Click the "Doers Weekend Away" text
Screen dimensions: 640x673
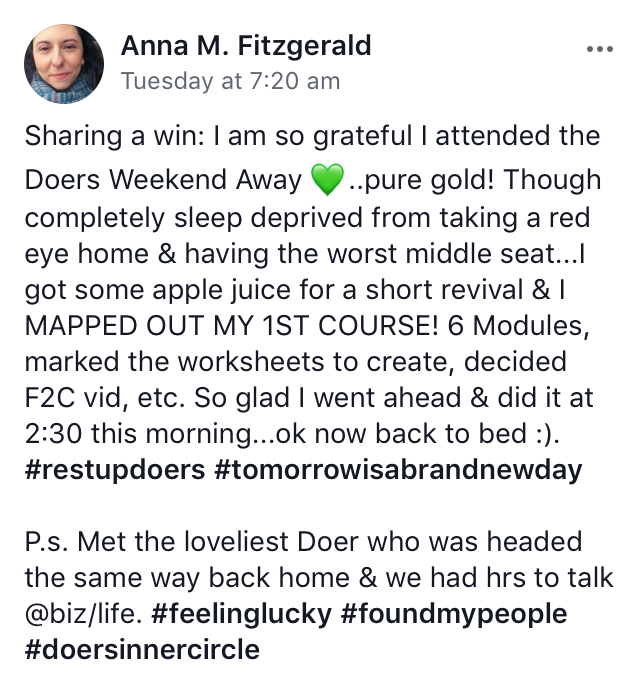(162, 181)
